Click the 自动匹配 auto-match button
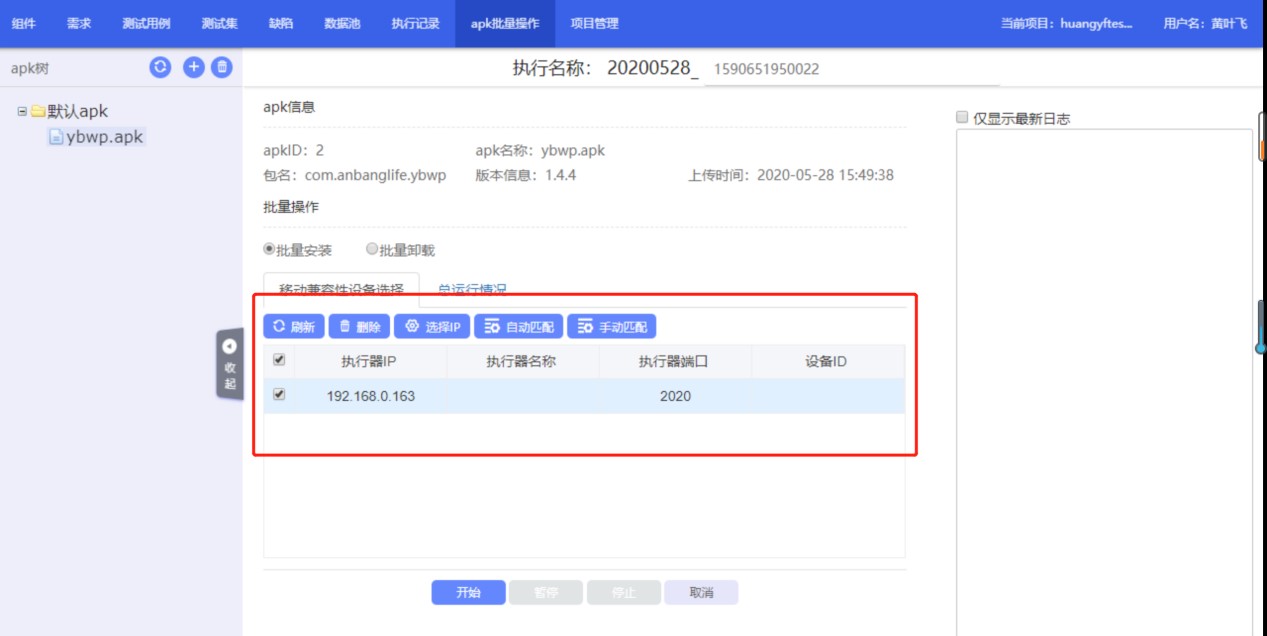Image resolution: width=1267 pixels, height=636 pixels. tap(518, 327)
